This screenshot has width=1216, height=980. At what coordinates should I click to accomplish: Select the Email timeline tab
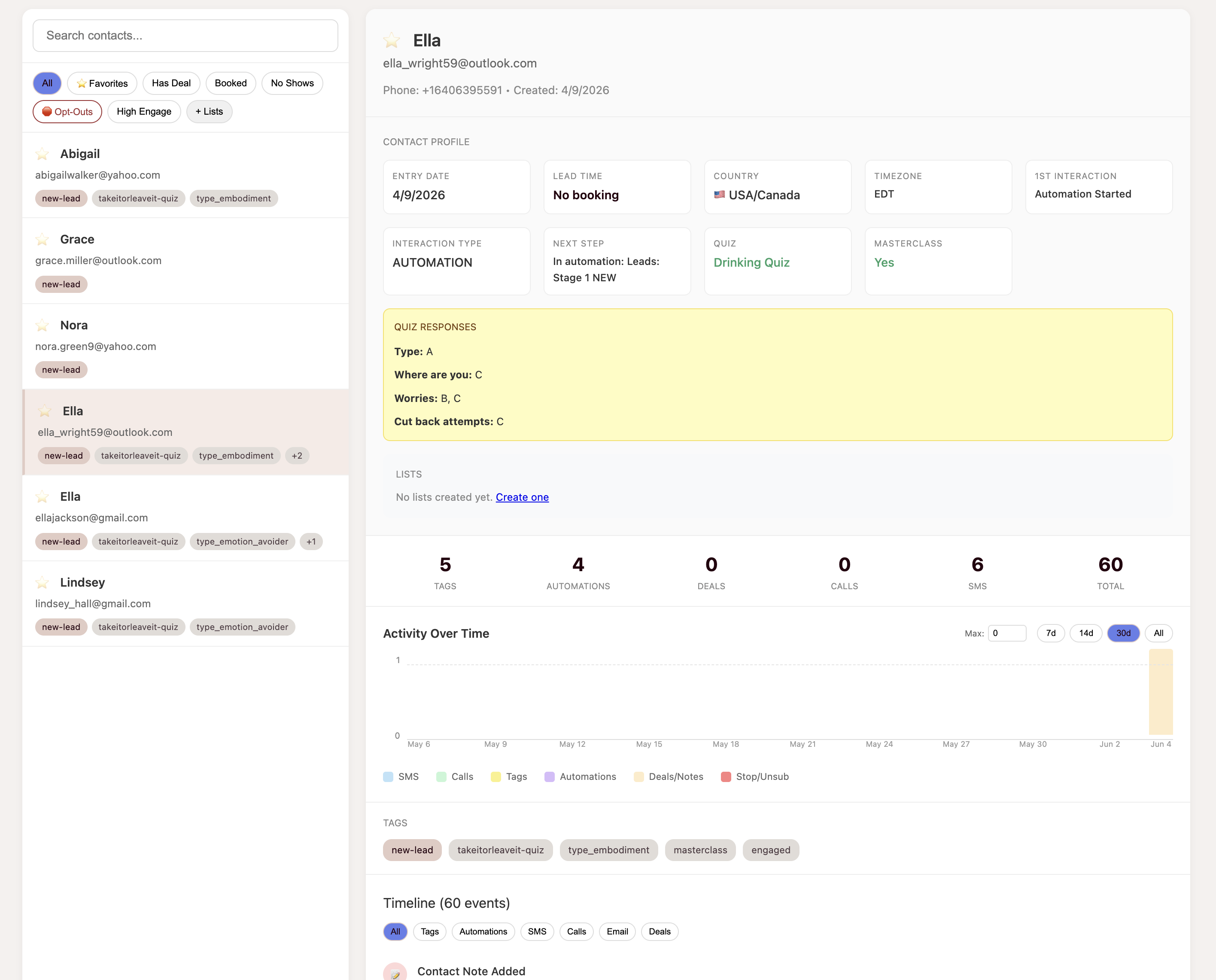[x=617, y=931]
